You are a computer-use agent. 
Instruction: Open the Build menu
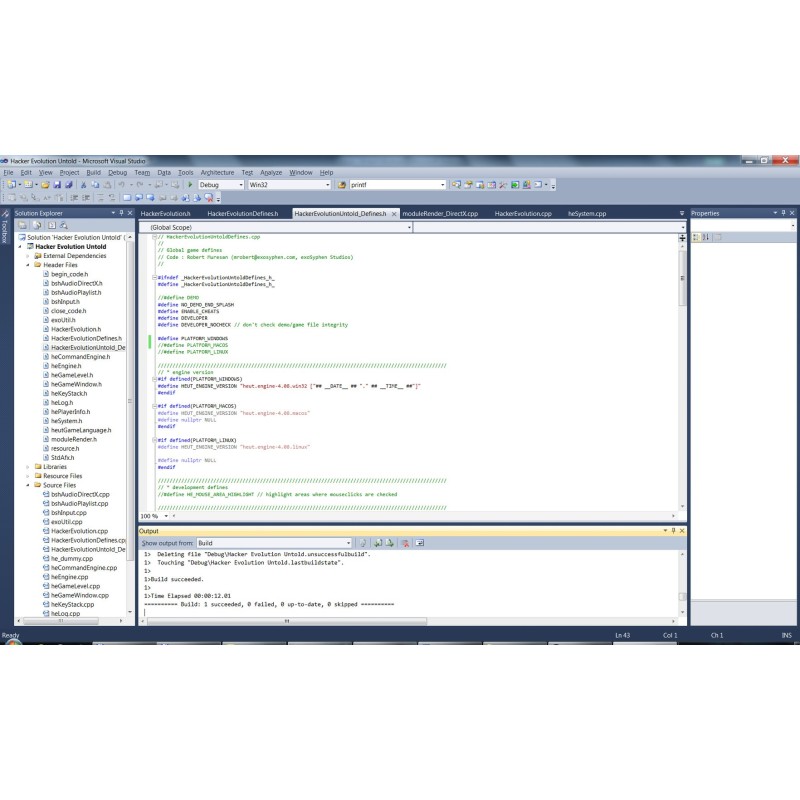click(93, 172)
